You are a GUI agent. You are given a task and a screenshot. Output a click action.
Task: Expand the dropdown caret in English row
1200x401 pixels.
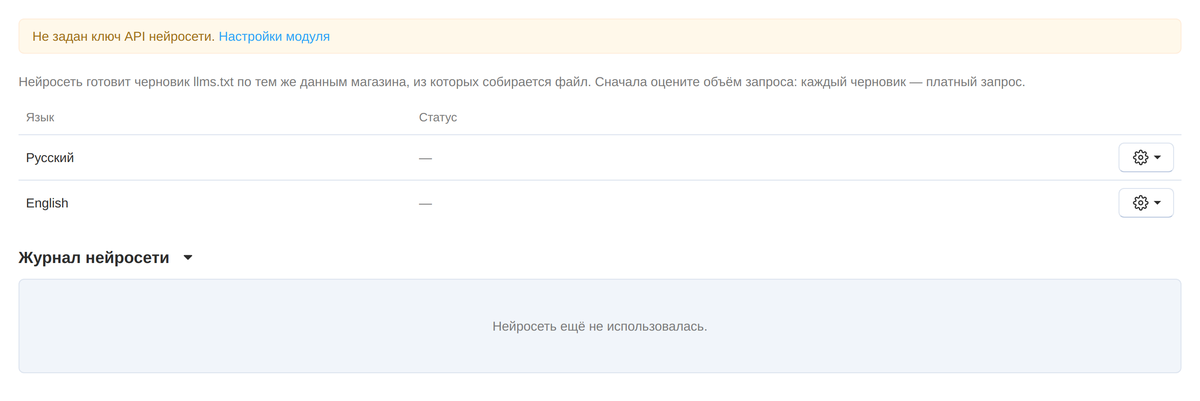click(x=1157, y=203)
